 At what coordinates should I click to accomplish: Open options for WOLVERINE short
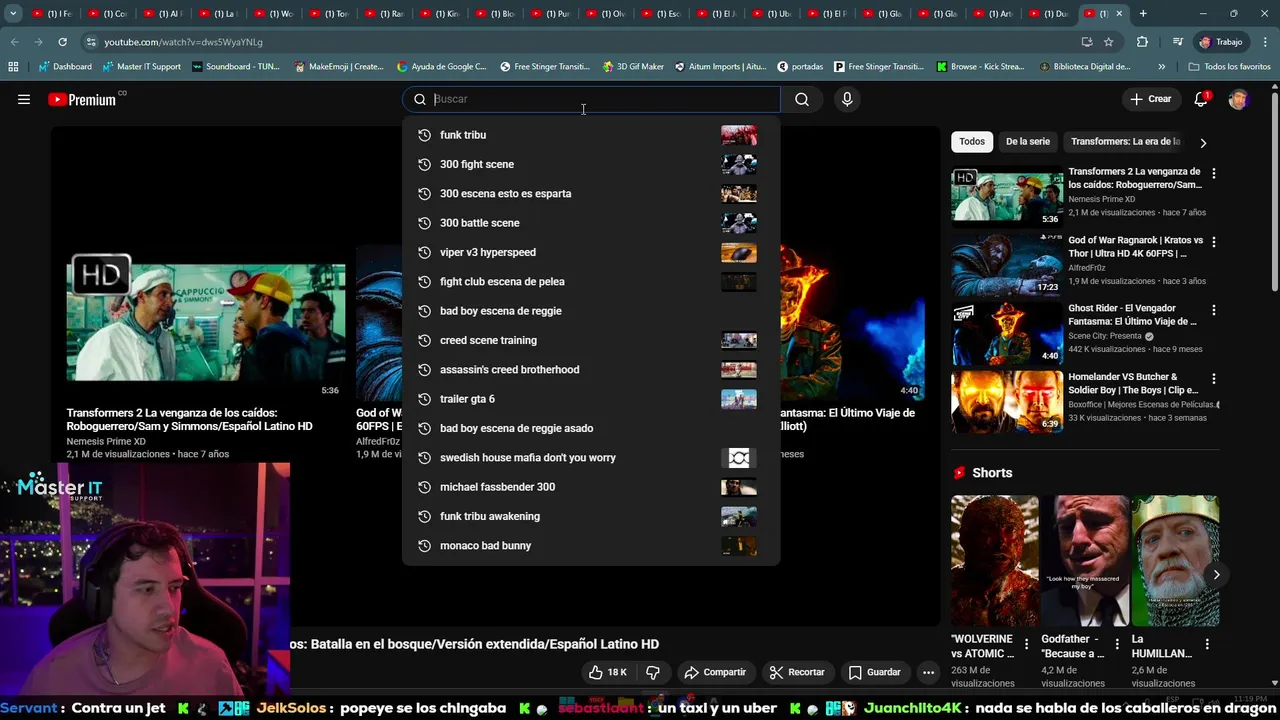click(1026, 644)
